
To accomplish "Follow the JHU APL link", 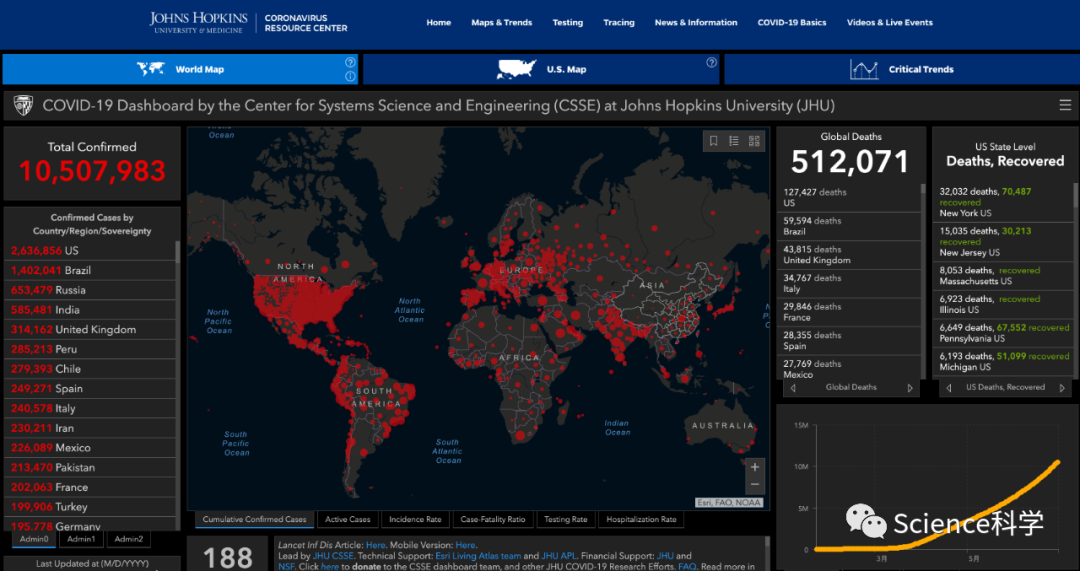I will point(558,556).
